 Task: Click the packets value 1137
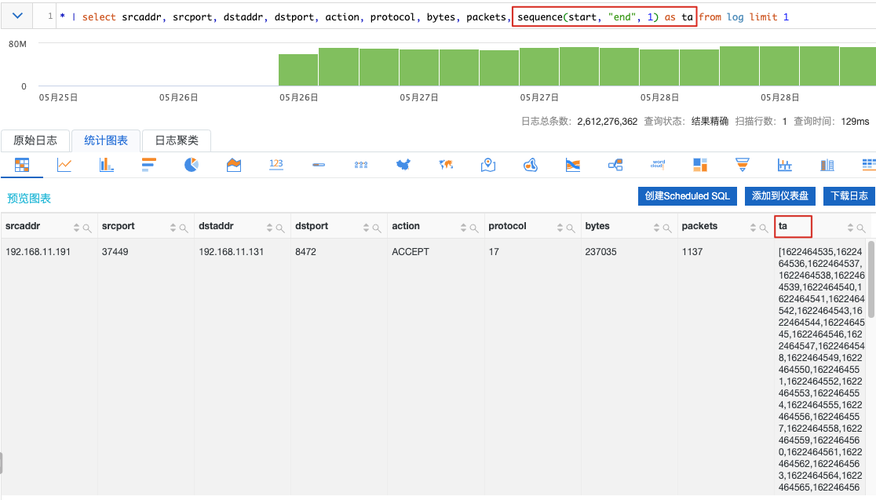pyautogui.click(x=692, y=252)
